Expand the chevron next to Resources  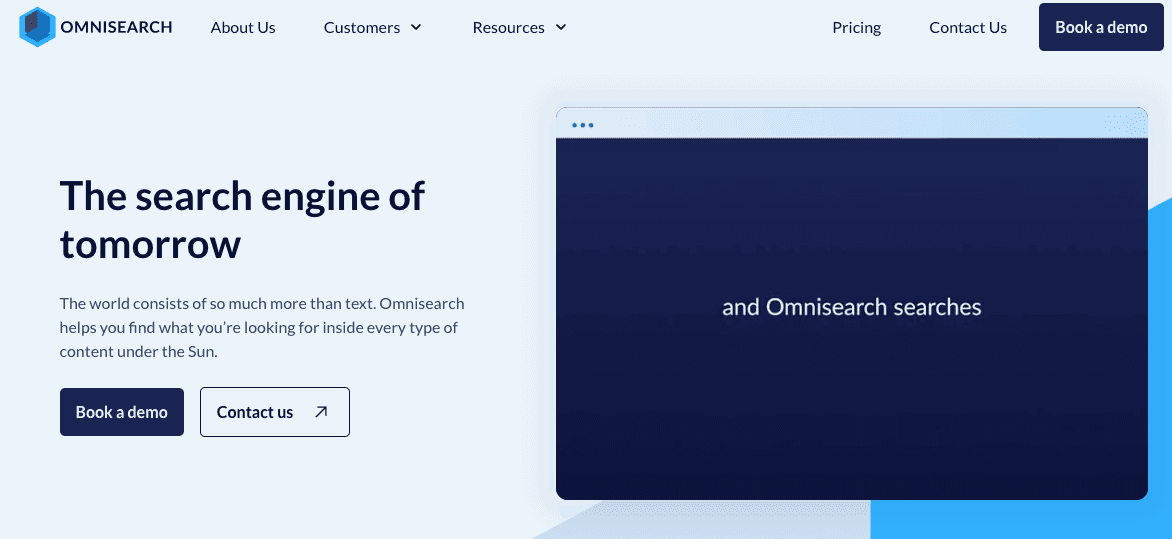[x=561, y=28]
